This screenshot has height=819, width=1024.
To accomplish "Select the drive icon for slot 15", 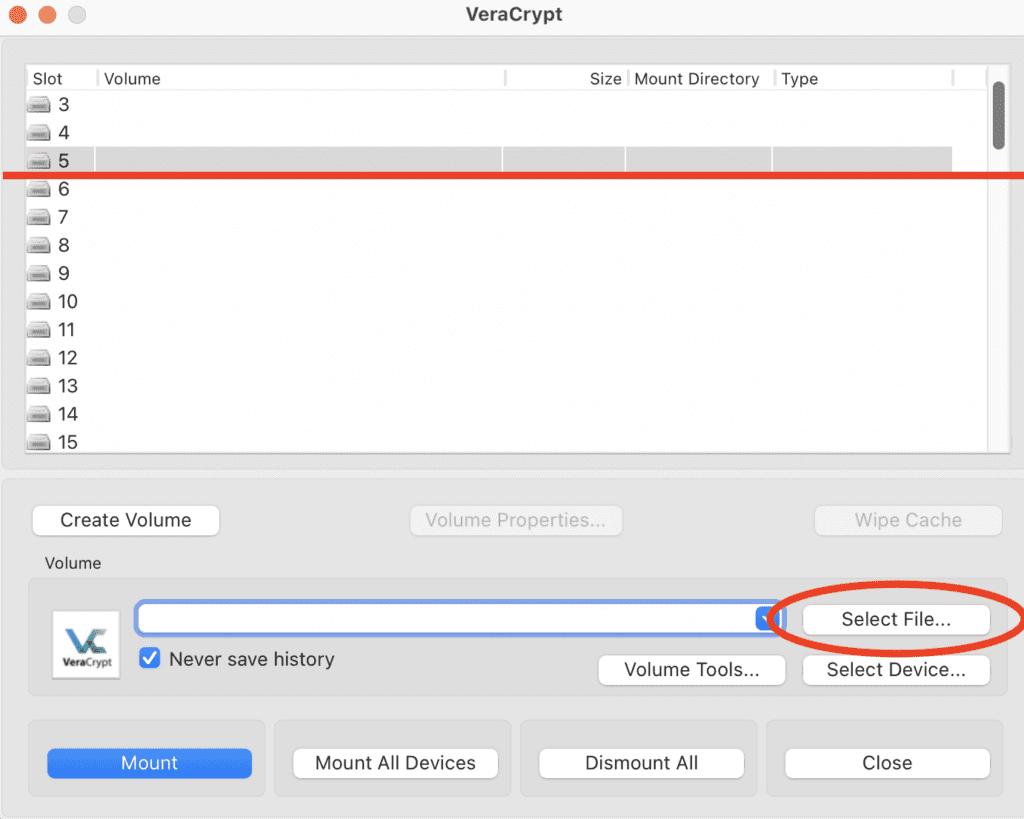I will point(39,442).
